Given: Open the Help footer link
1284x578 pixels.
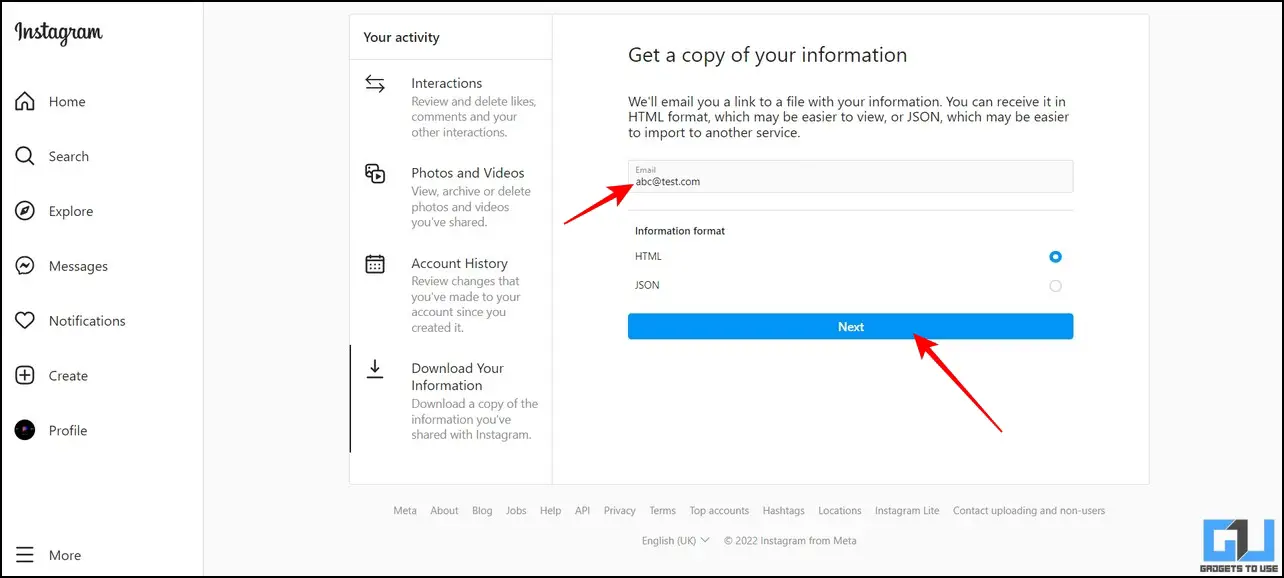Looking at the screenshot, I should pos(550,510).
